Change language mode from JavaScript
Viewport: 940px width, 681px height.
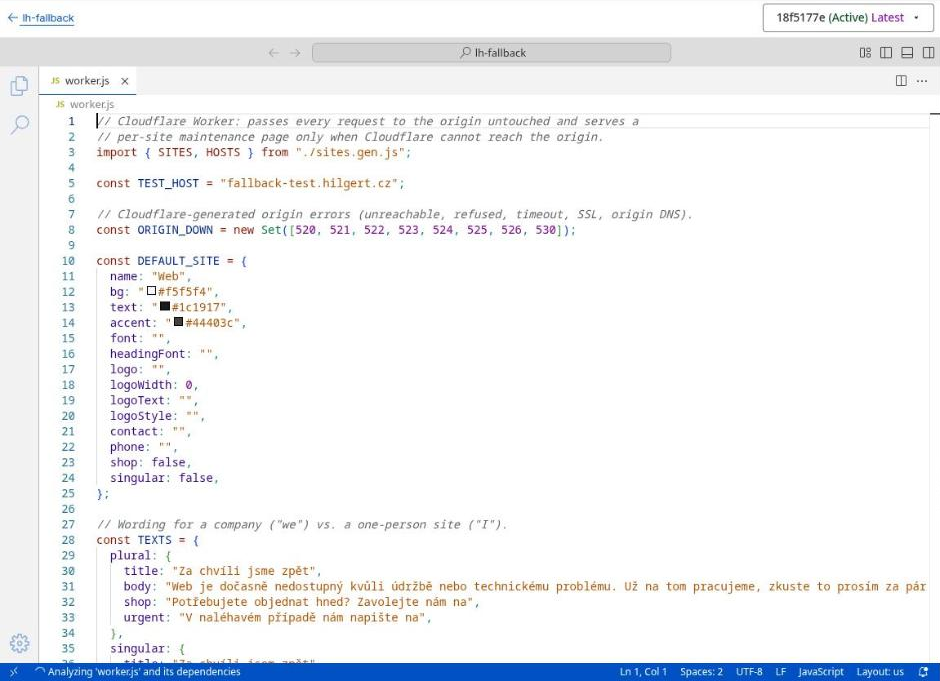point(821,672)
